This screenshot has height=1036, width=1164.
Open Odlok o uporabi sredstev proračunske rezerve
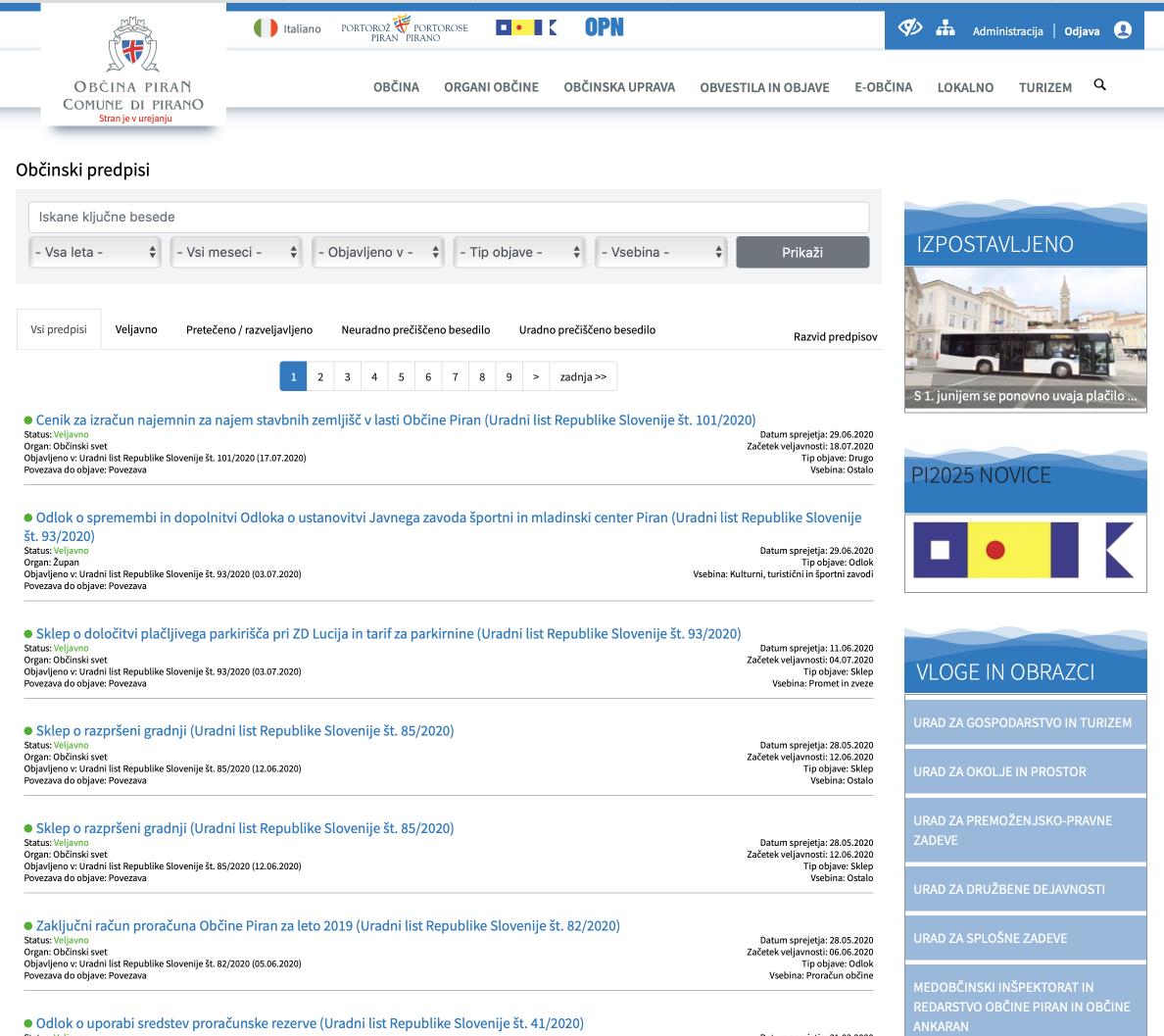(x=310, y=1022)
